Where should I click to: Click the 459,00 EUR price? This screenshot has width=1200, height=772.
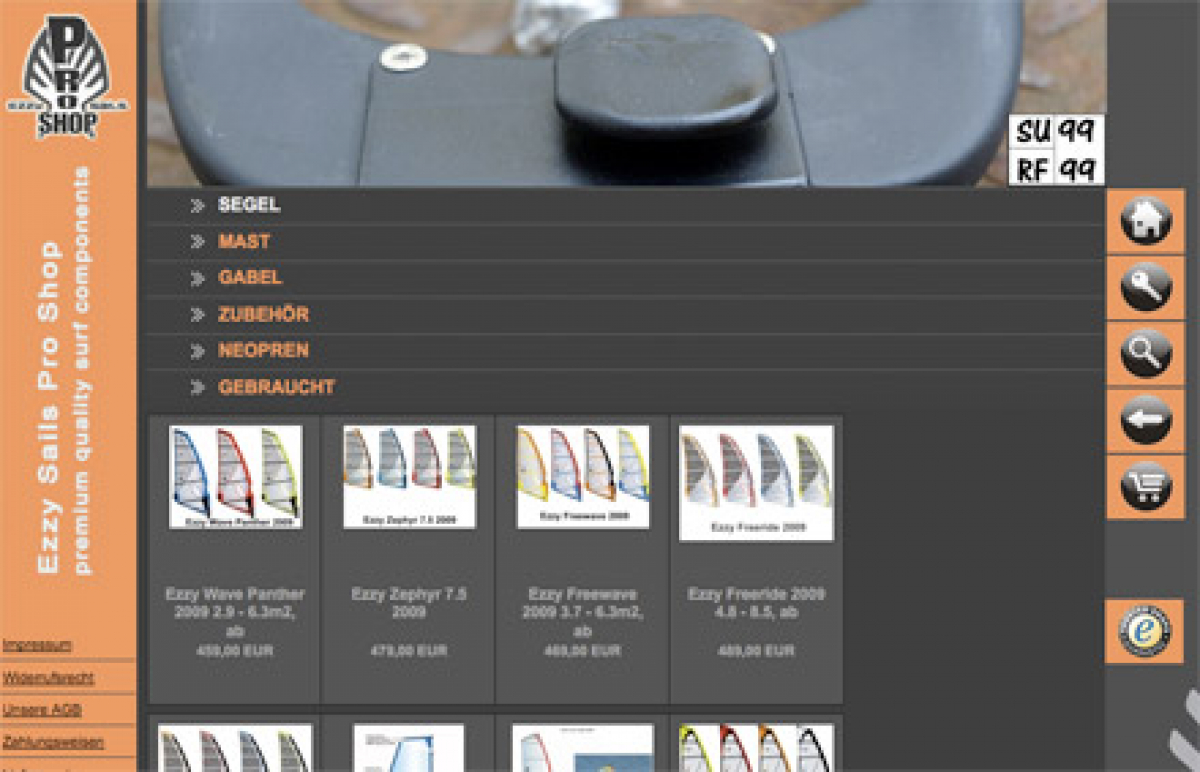click(x=235, y=651)
